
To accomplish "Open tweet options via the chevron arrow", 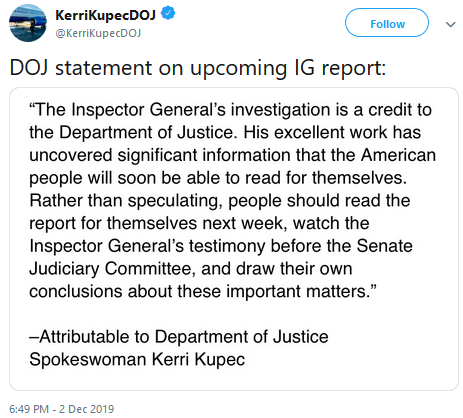I will [450, 24].
